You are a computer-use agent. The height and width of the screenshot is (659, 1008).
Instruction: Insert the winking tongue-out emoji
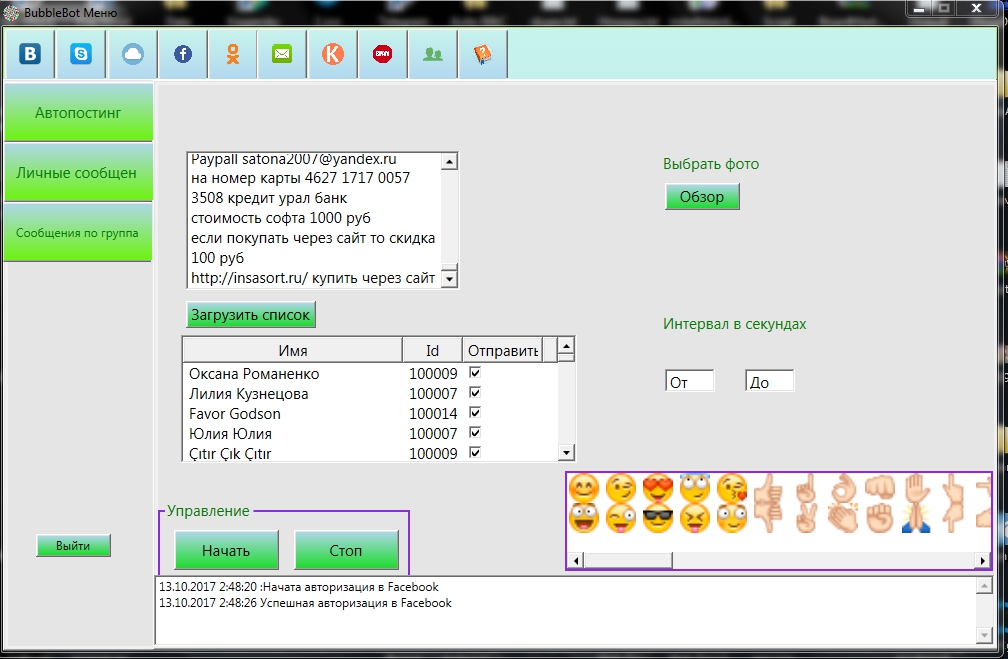pyautogui.click(x=621, y=518)
